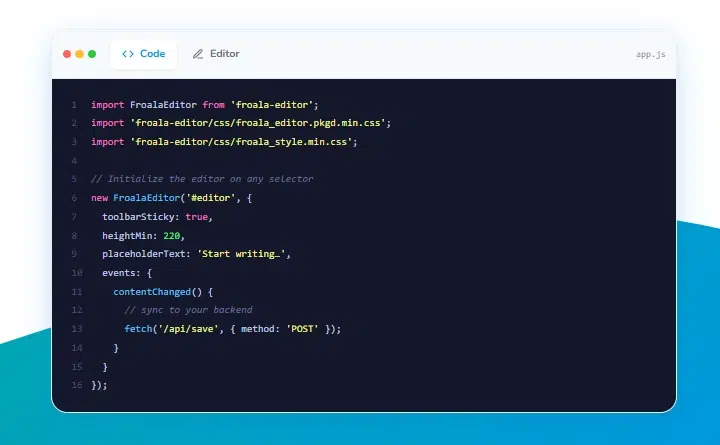Image resolution: width=720 pixels, height=445 pixels.
Task: Click the pencil icon in the Editor tab
Action: click(198, 54)
